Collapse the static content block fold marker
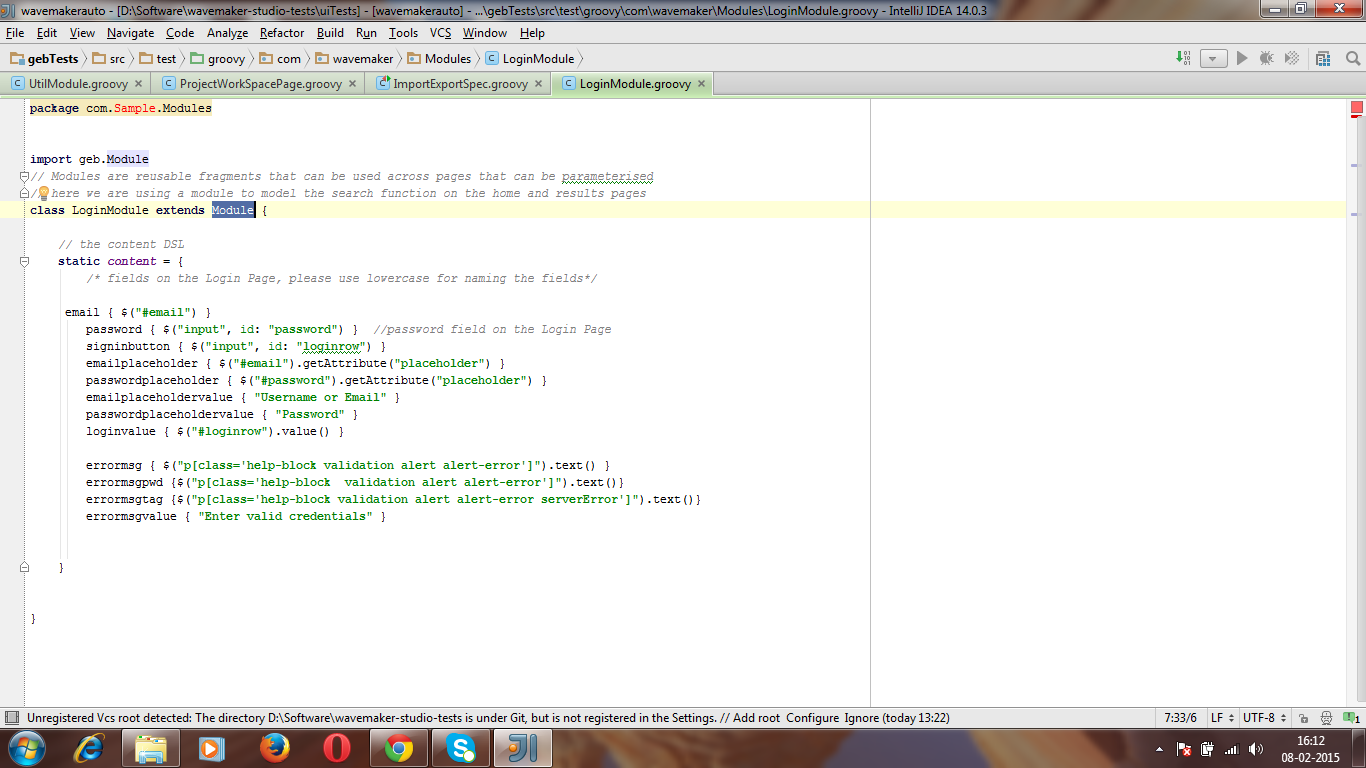This screenshot has width=1366, height=768. point(25,261)
